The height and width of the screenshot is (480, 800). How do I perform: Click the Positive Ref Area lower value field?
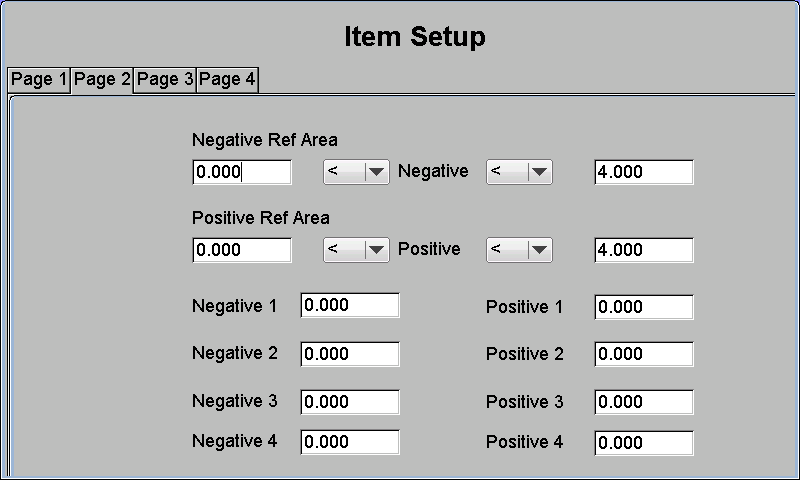(x=242, y=250)
